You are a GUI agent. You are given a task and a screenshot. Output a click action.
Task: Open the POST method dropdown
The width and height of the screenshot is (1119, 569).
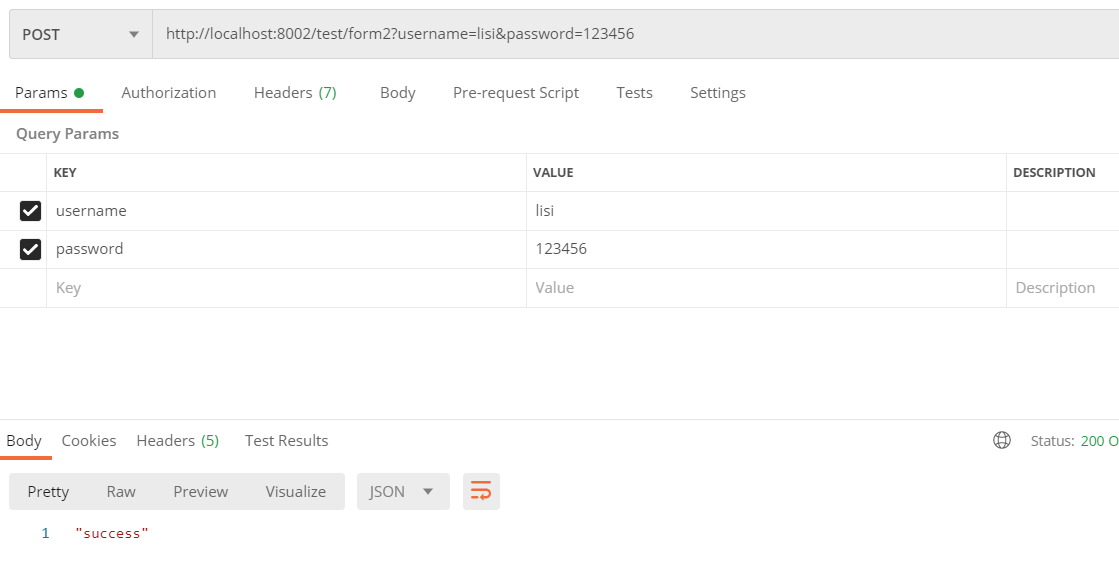click(x=81, y=34)
